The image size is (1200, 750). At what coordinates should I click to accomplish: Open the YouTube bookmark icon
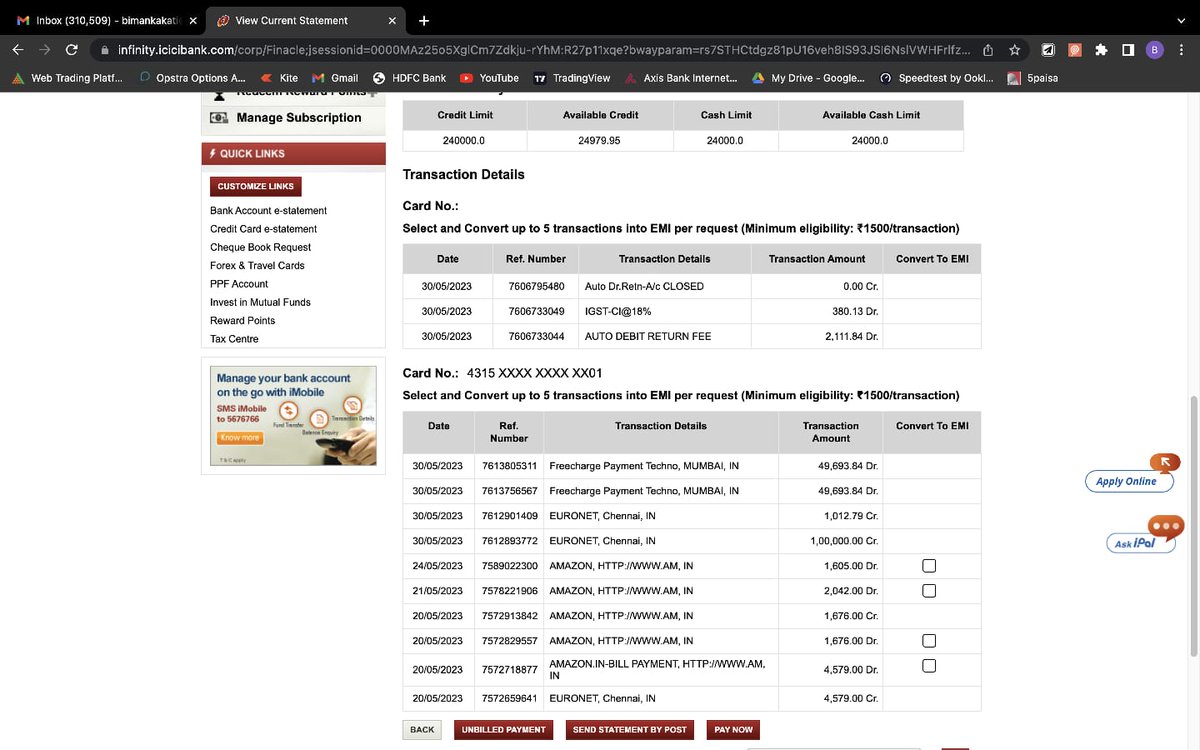(466, 78)
